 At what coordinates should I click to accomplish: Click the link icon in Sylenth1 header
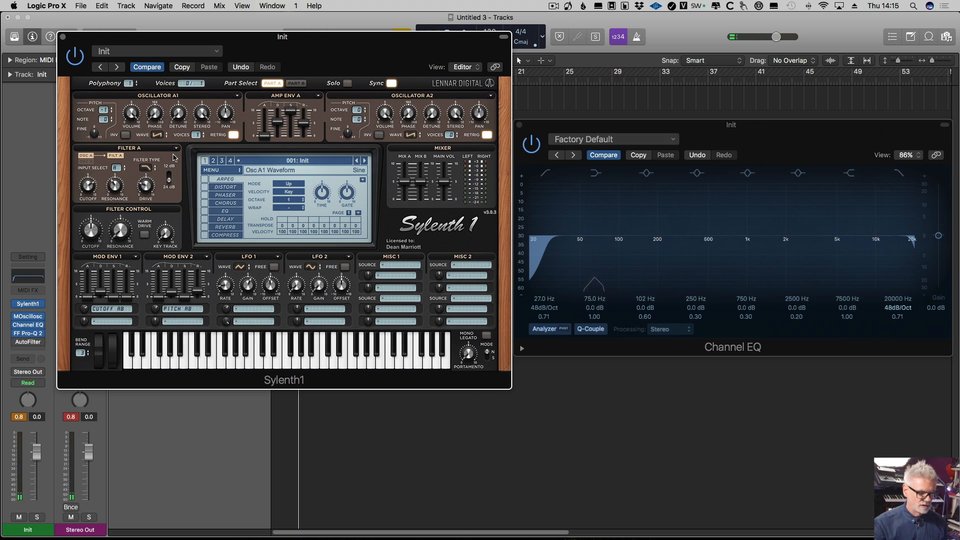click(495, 67)
